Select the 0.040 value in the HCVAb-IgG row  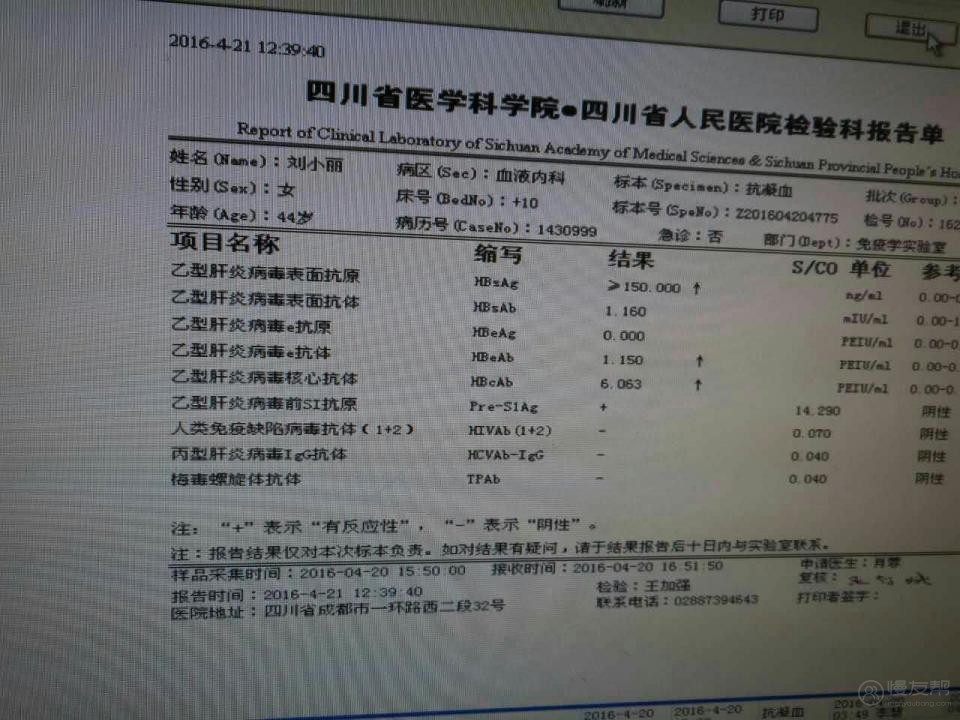point(809,456)
